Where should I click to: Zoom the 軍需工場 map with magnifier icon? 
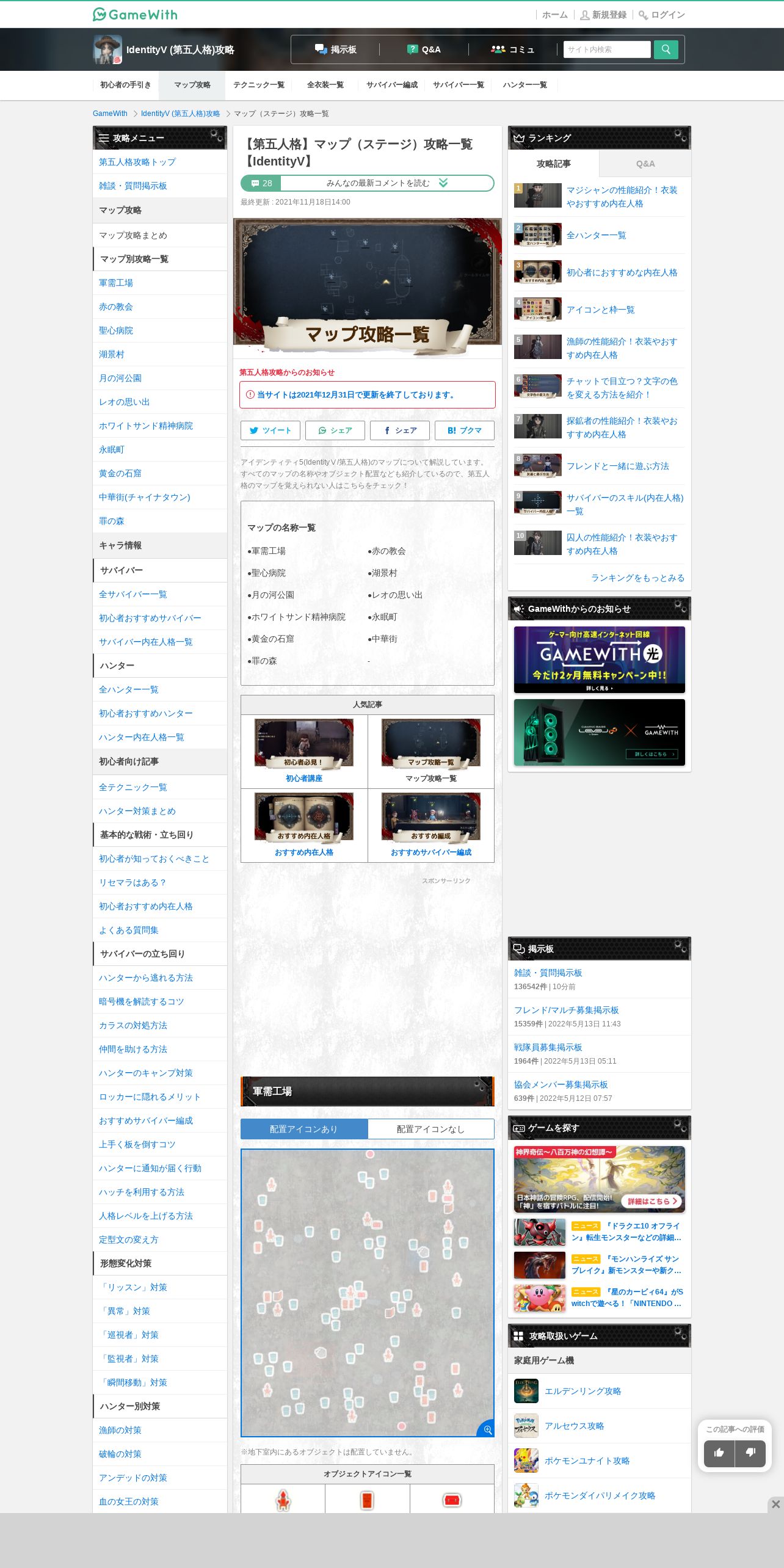(487, 1429)
